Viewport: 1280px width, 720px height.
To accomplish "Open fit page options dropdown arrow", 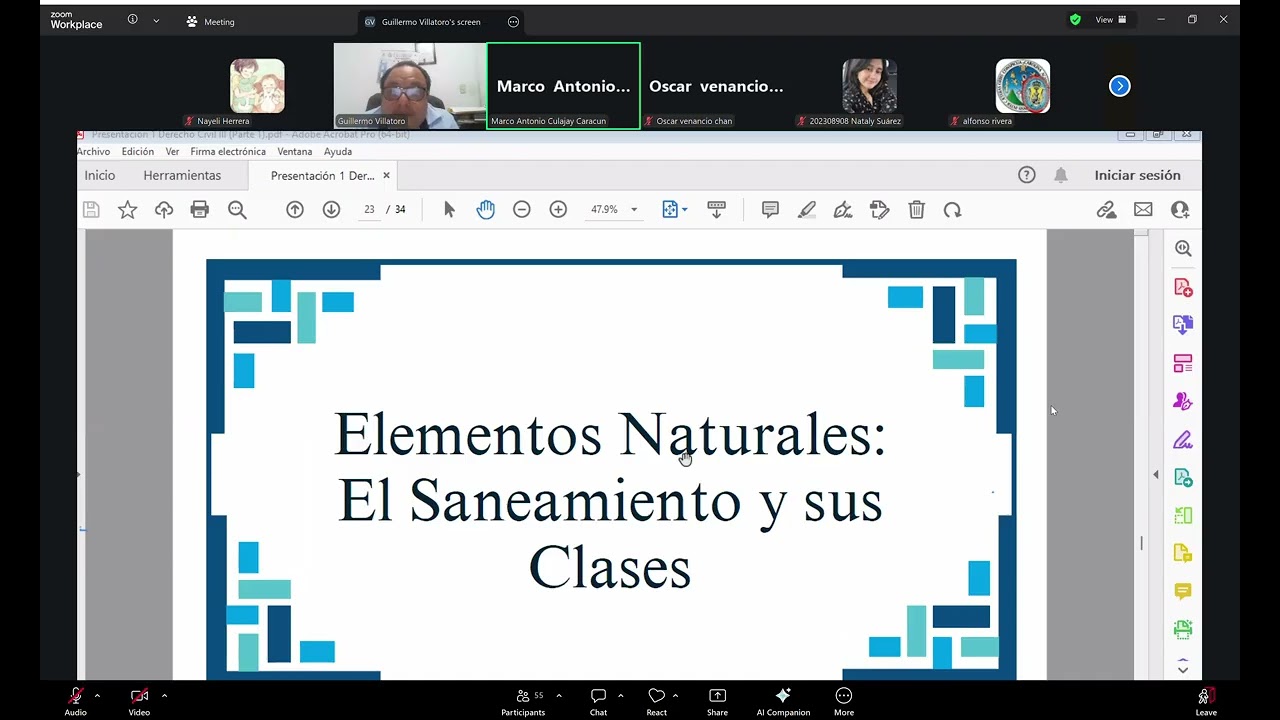I will pyautogui.click(x=684, y=210).
